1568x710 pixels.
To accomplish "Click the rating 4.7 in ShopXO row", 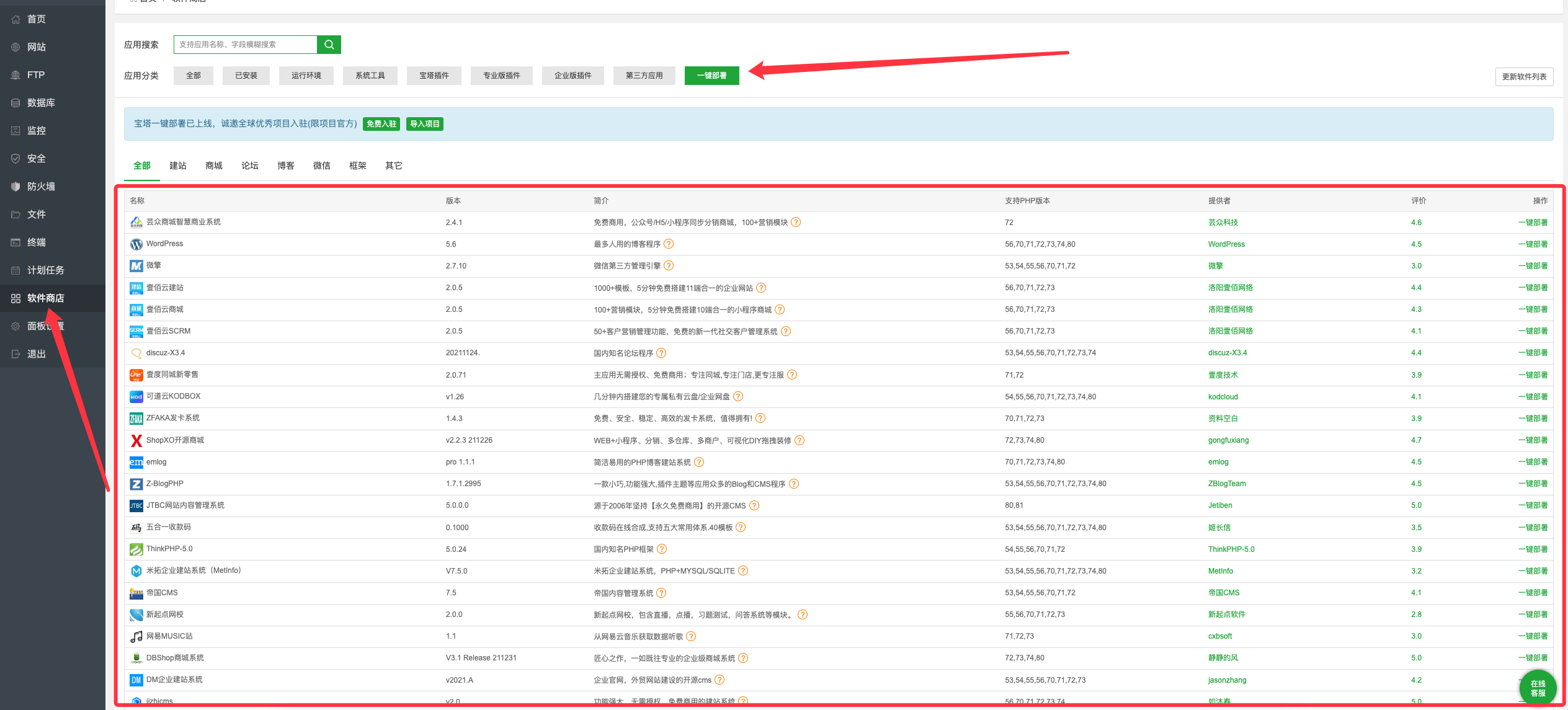I will tap(1416, 440).
